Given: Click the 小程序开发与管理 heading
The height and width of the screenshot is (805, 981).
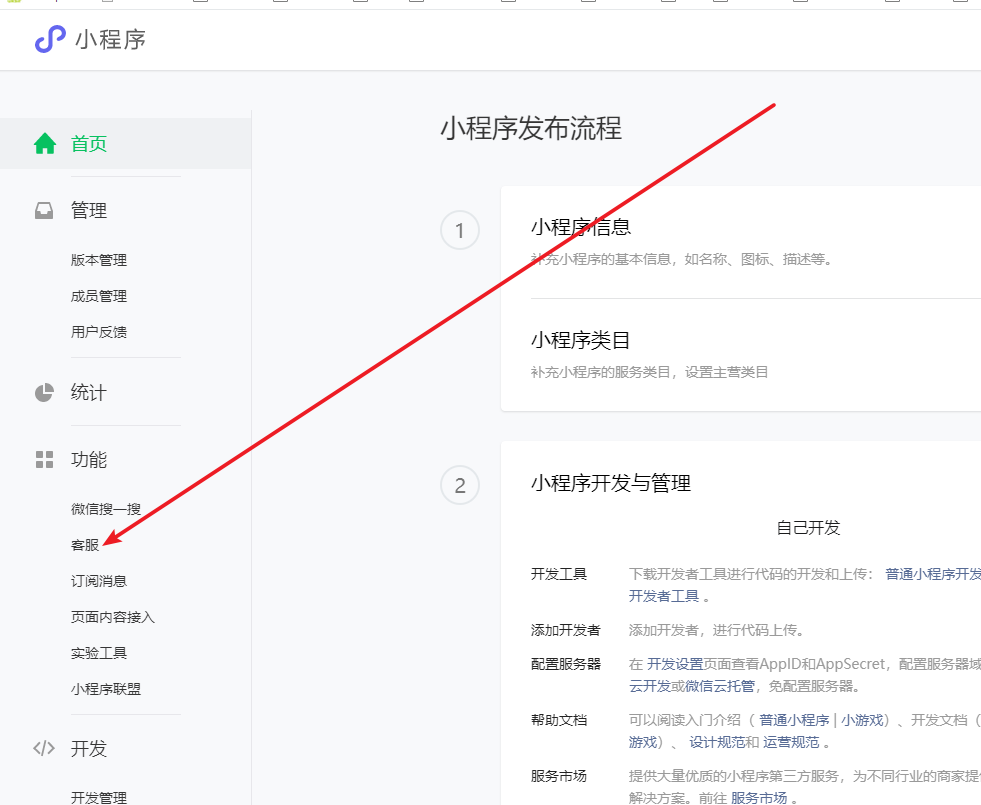Looking at the screenshot, I should pyautogui.click(x=611, y=483).
